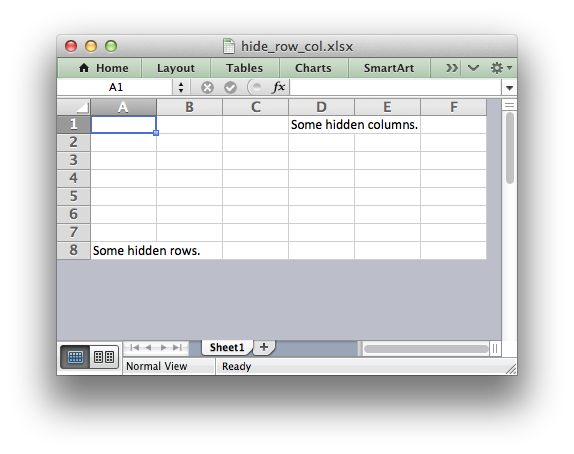Click the formula confirm checkmark icon
This screenshot has width=574, height=454.
(230, 88)
